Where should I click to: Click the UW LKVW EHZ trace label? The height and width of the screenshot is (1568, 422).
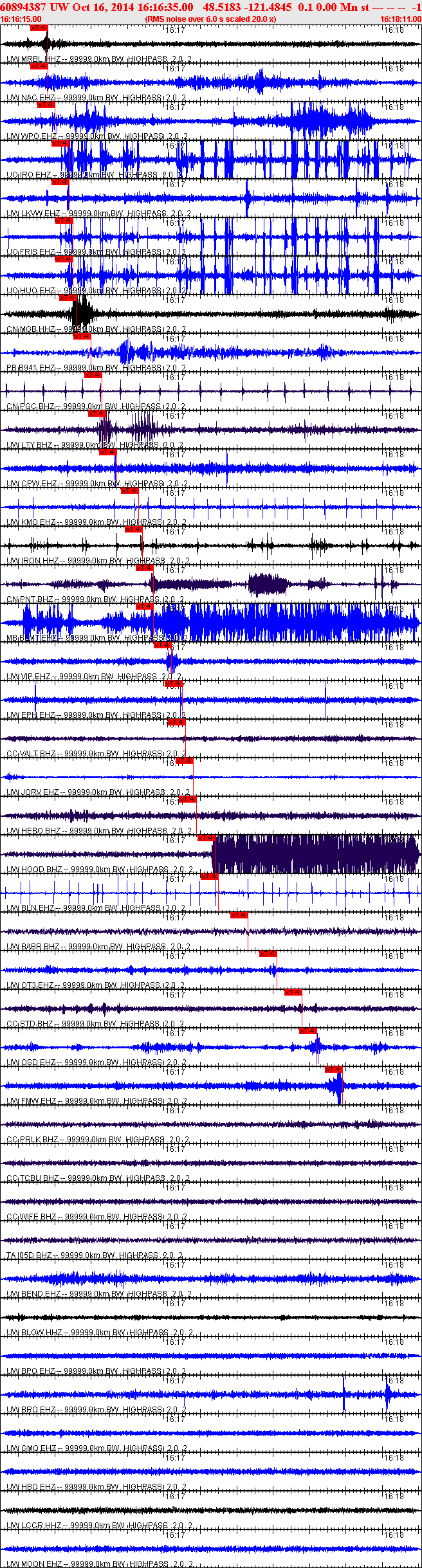[99, 214]
